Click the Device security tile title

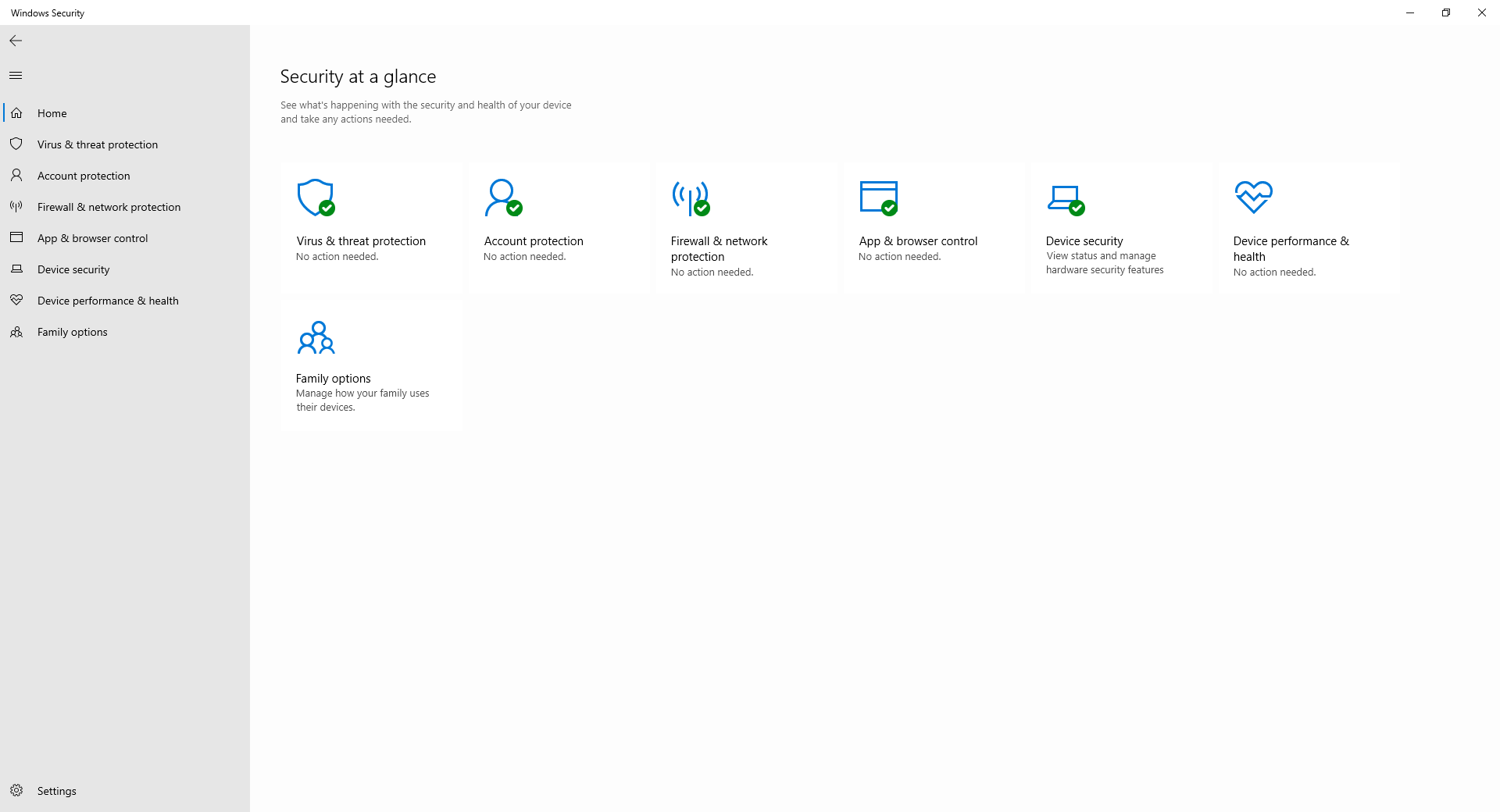[1084, 241]
